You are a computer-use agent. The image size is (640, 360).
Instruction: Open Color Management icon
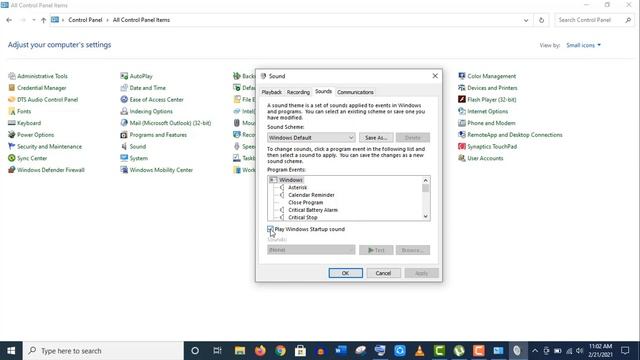[x=462, y=76]
